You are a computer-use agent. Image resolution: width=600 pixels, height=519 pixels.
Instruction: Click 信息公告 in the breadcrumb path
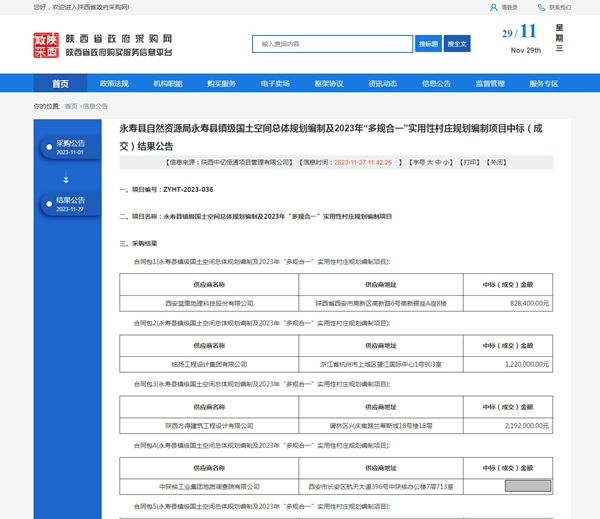click(95, 106)
